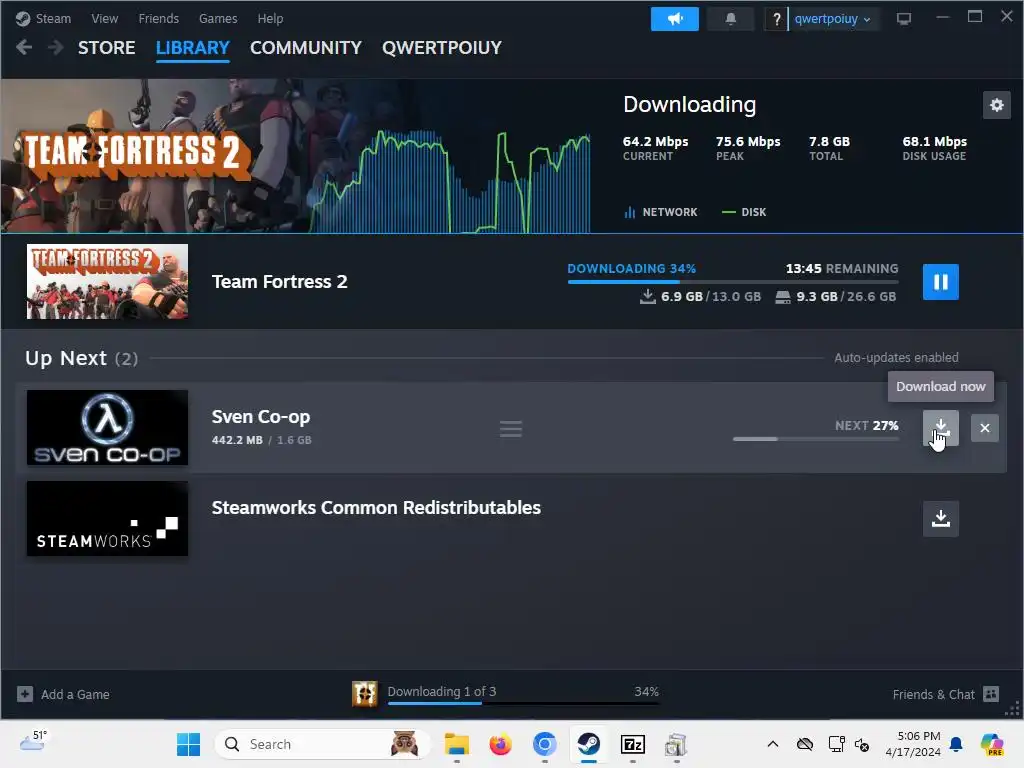Click the Windows taskbar search box
Image resolution: width=1024 pixels, height=768 pixels.
[322, 744]
